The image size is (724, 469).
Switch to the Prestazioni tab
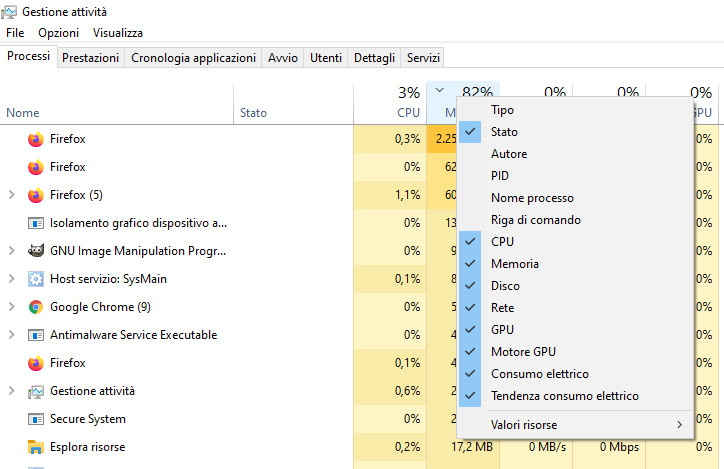(x=90, y=58)
